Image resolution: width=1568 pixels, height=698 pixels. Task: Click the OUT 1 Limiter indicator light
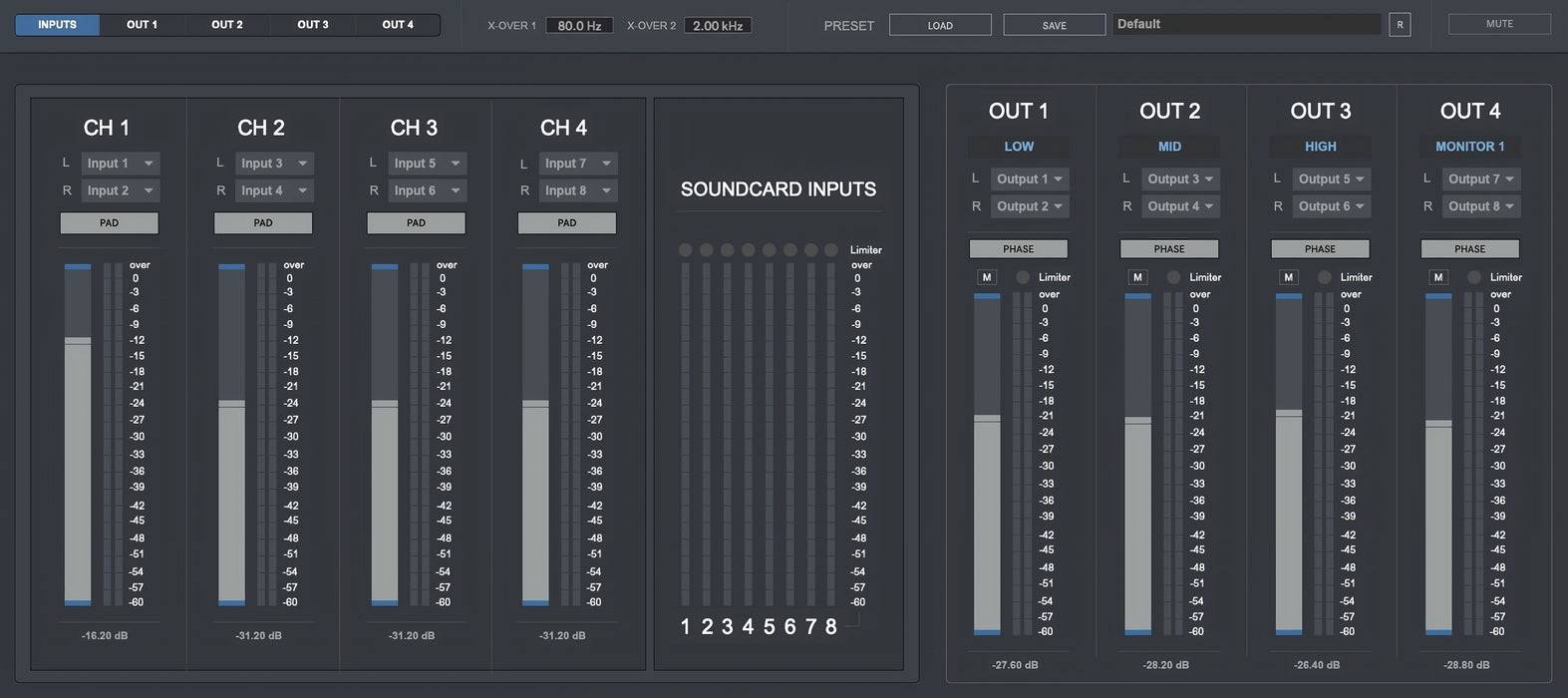click(1023, 277)
